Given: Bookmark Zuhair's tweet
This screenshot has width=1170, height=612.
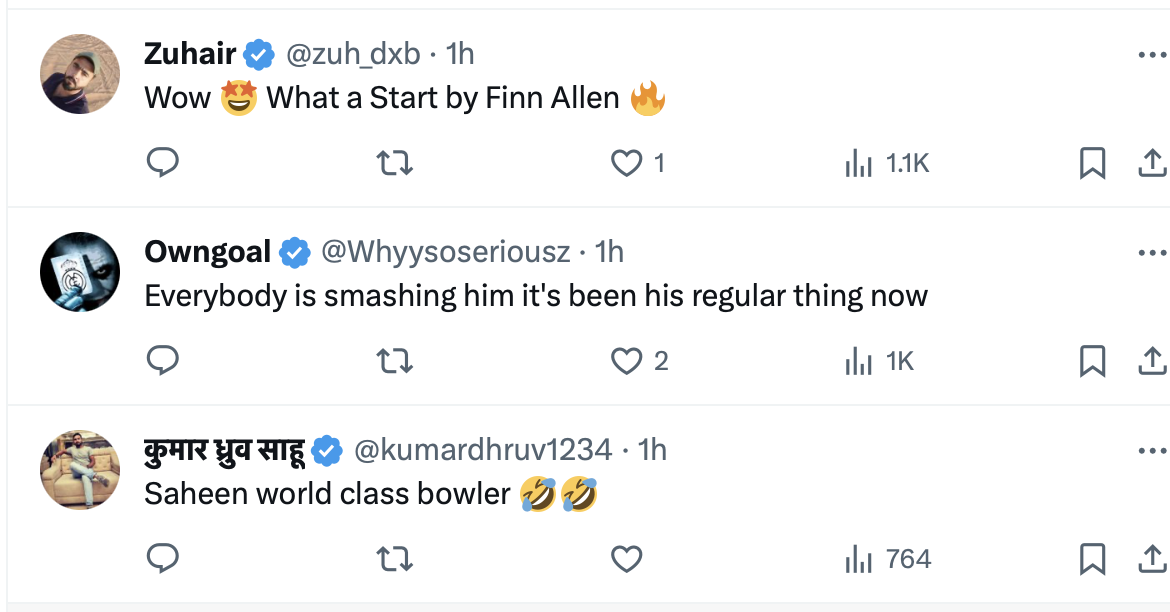Looking at the screenshot, I should pos(1092,163).
